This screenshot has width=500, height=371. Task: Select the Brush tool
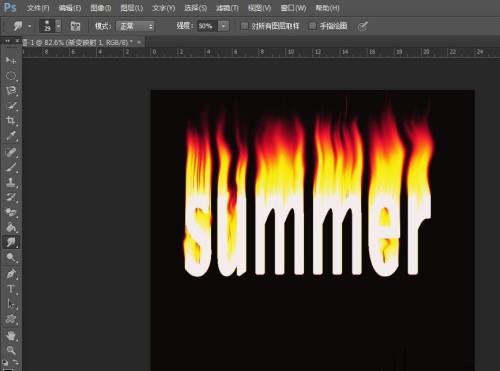click(11, 167)
